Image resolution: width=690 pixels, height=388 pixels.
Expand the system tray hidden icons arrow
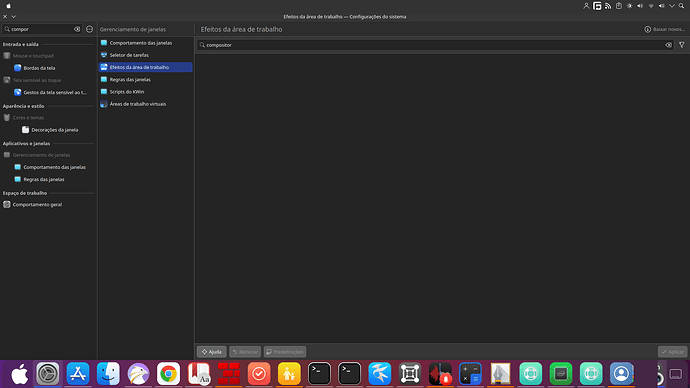coord(672,6)
